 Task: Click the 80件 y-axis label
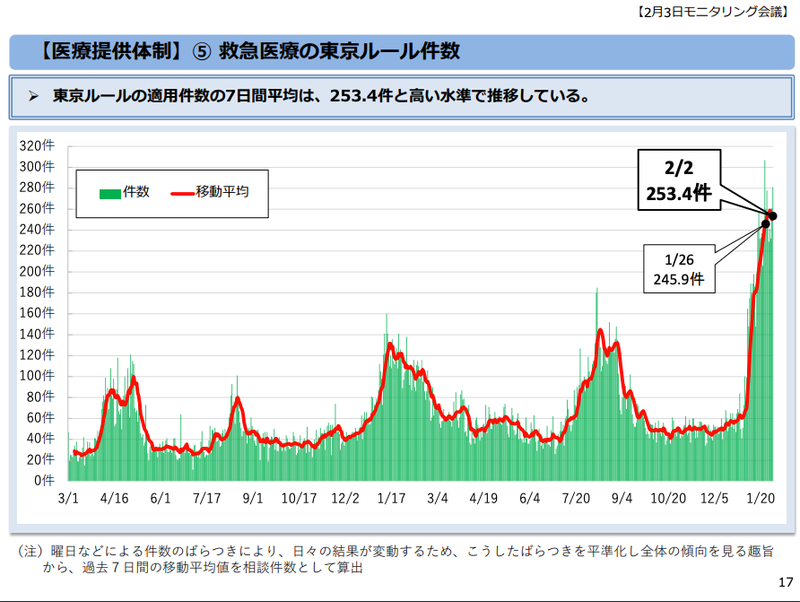(40, 397)
